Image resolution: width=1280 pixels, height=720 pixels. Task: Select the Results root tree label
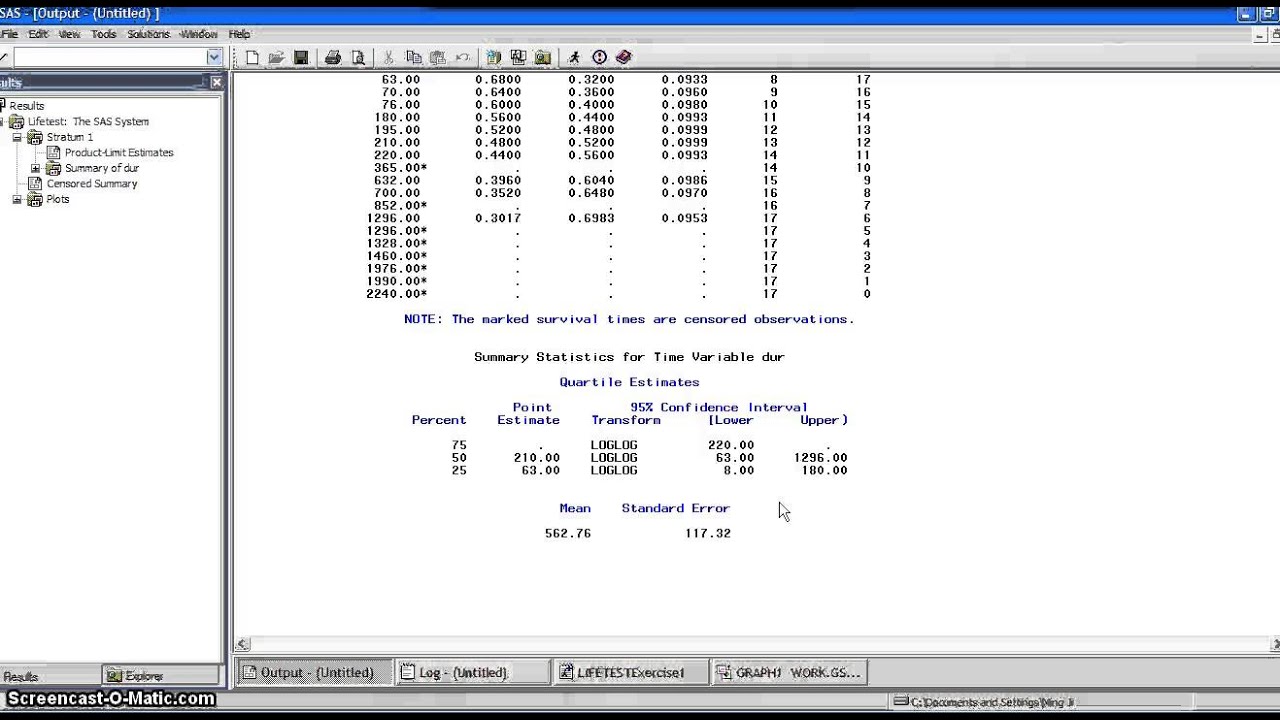click(x=27, y=105)
